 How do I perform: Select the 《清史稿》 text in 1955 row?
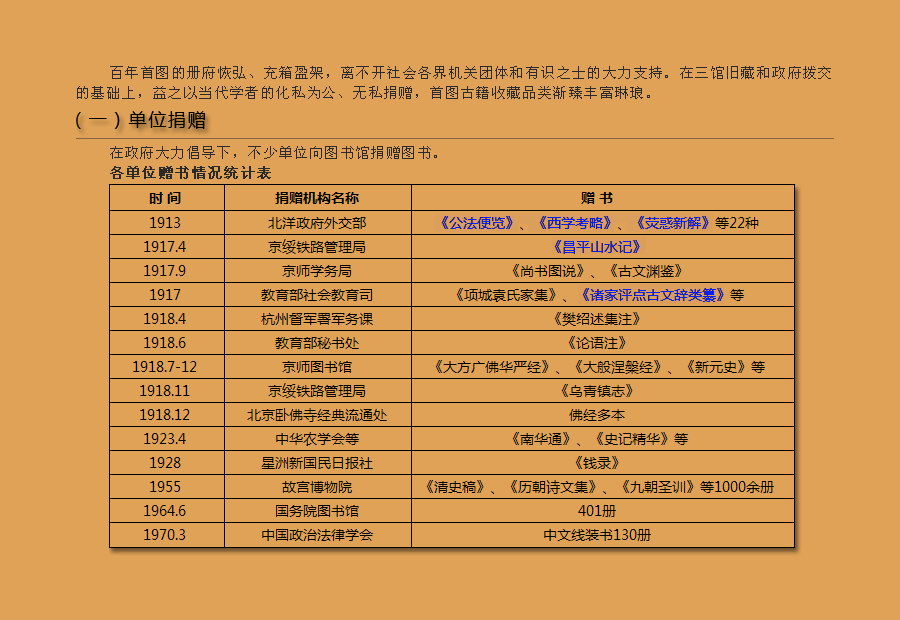coord(455,487)
